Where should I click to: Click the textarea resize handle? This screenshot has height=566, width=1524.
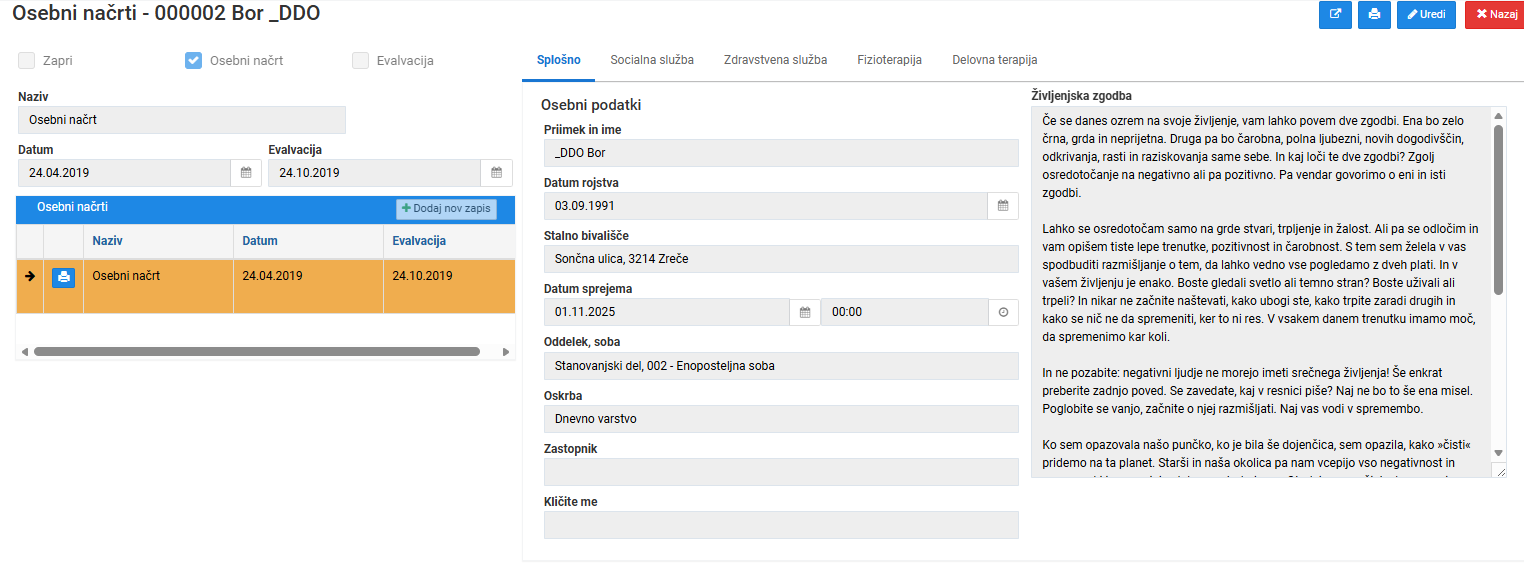[1499, 470]
